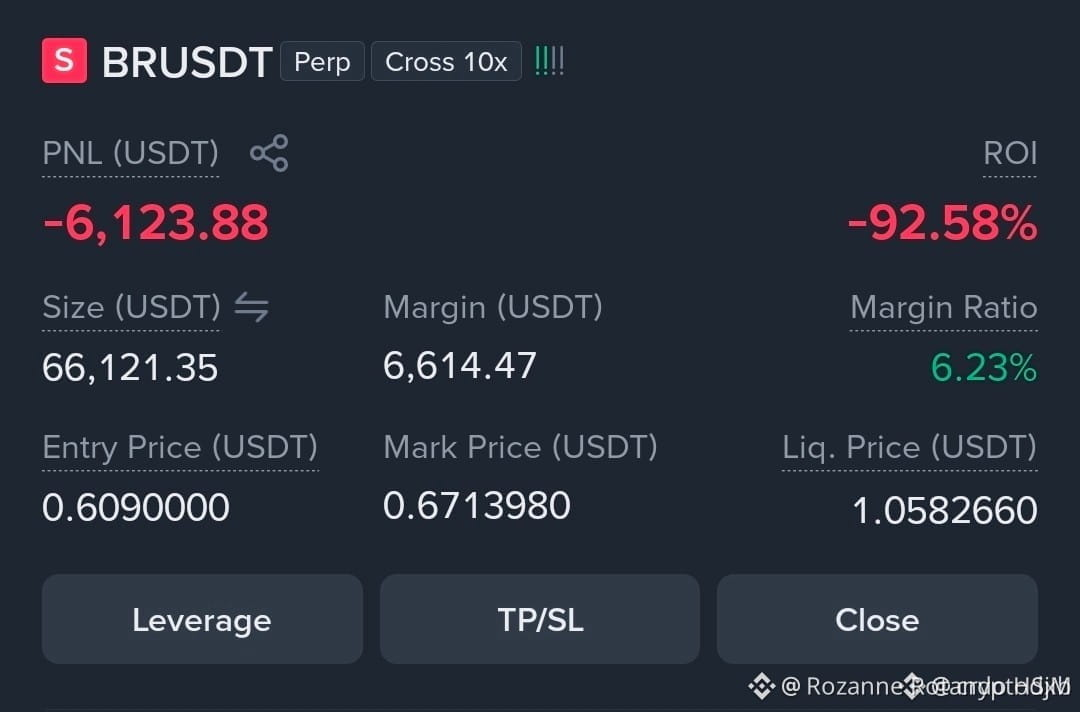Click the 6,614.47 margin value
This screenshot has height=712, width=1080.
(459, 366)
